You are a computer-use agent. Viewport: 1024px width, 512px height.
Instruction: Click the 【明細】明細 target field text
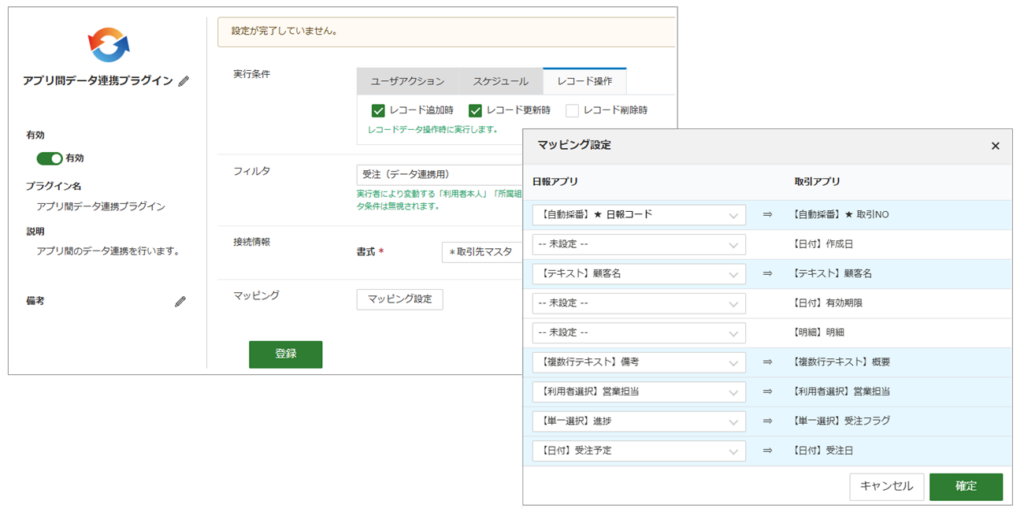(x=817, y=332)
